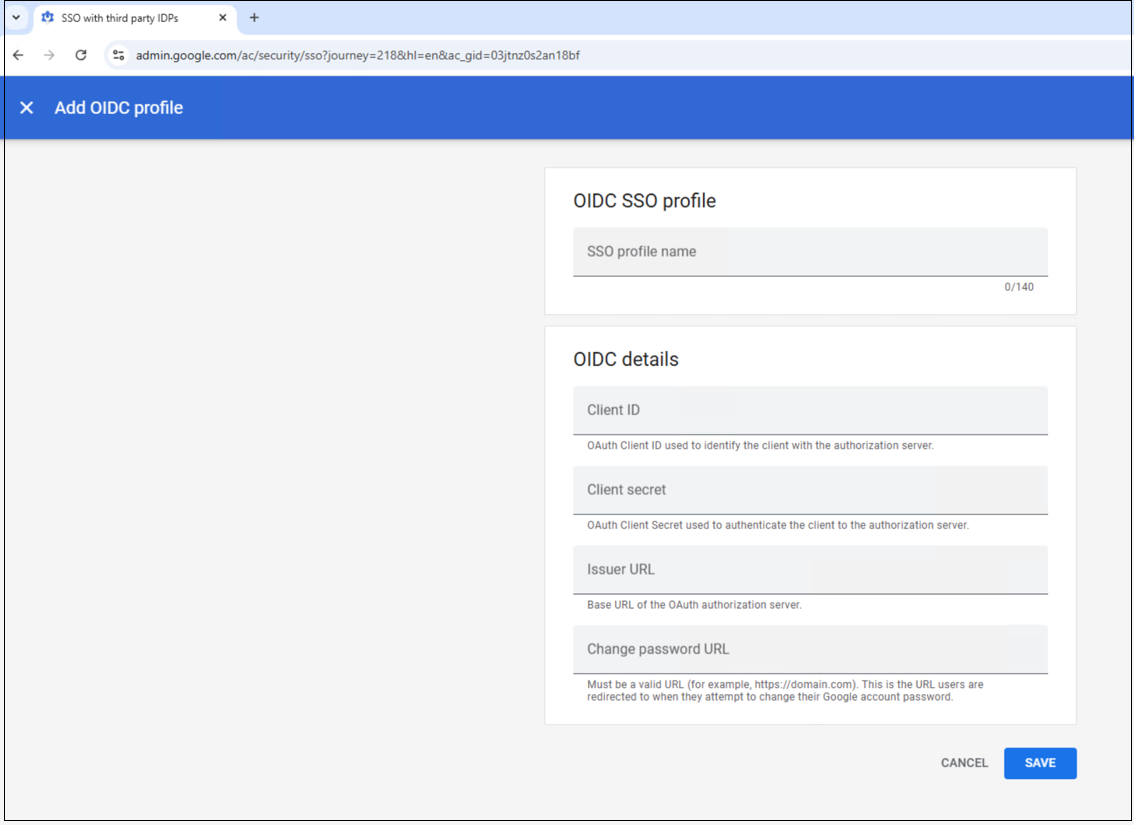The height and width of the screenshot is (825, 1134).
Task: Click the OIDC details heading
Action: tap(626, 359)
